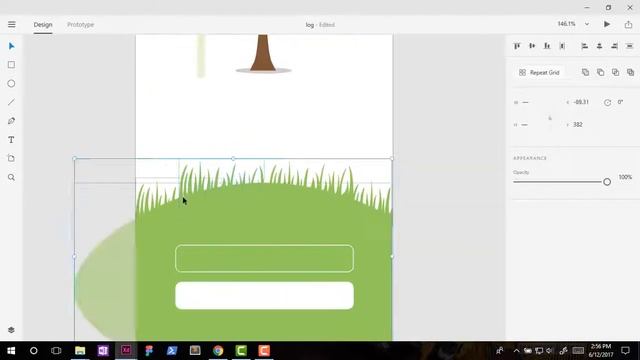This screenshot has height=360, width=640.
Task: Open the green Camtasia taskbar icon
Action: pos(241,351)
